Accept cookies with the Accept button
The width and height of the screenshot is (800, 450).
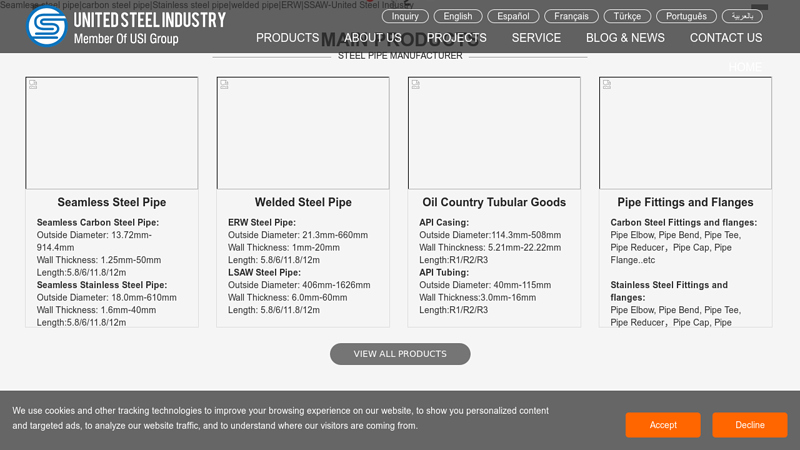pyautogui.click(x=663, y=425)
